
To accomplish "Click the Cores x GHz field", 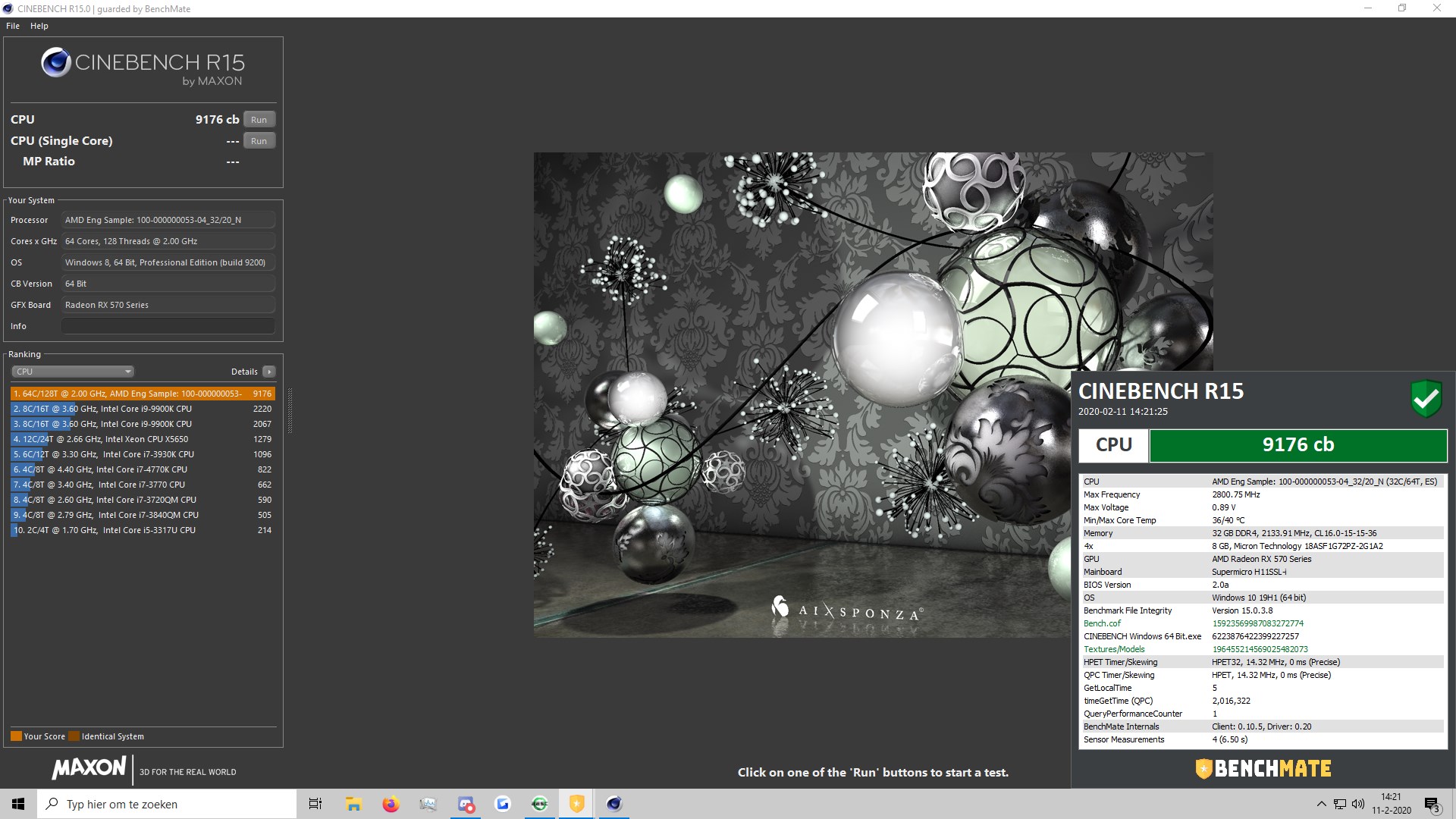I will tap(168, 241).
